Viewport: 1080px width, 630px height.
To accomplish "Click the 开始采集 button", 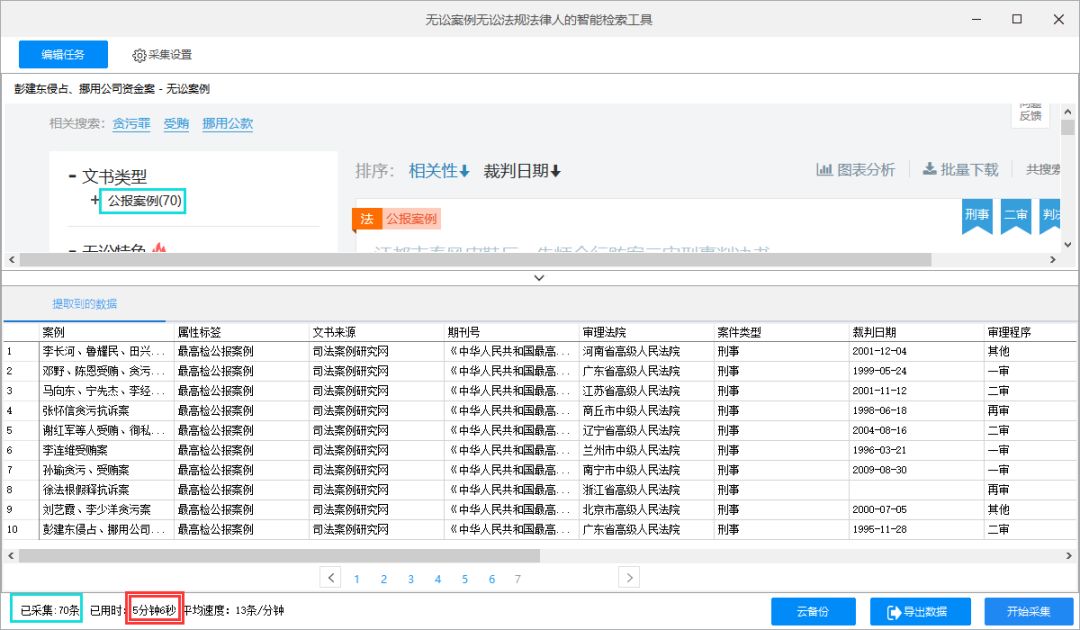I will 1028,611.
